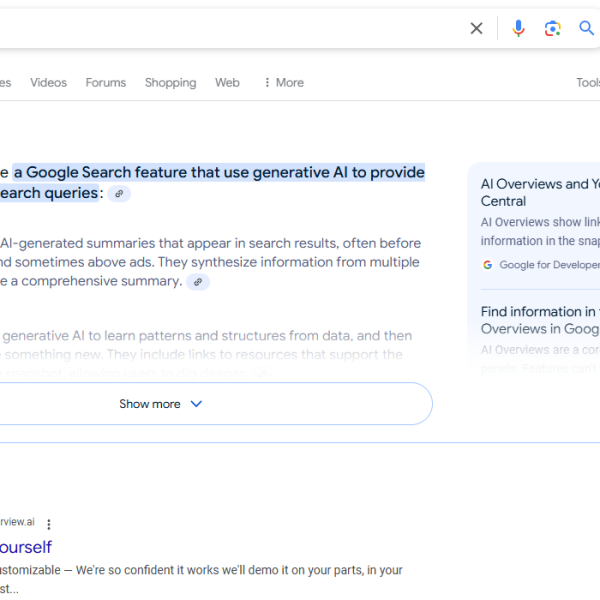Open the Videos results tab
The width and height of the screenshot is (600, 600).
click(49, 83)
